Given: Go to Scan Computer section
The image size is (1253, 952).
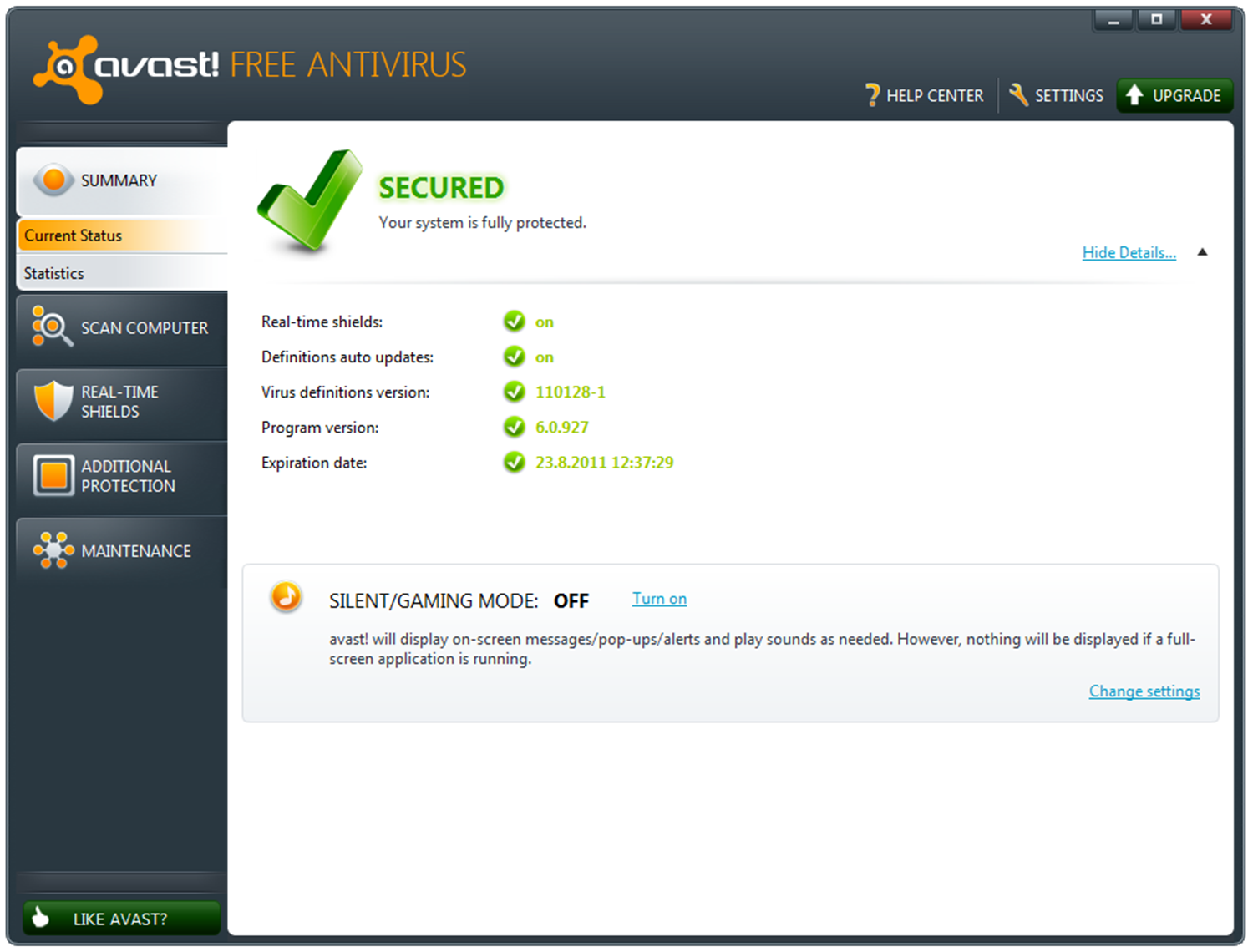Looking at the screenshot, I should [122, 328].
